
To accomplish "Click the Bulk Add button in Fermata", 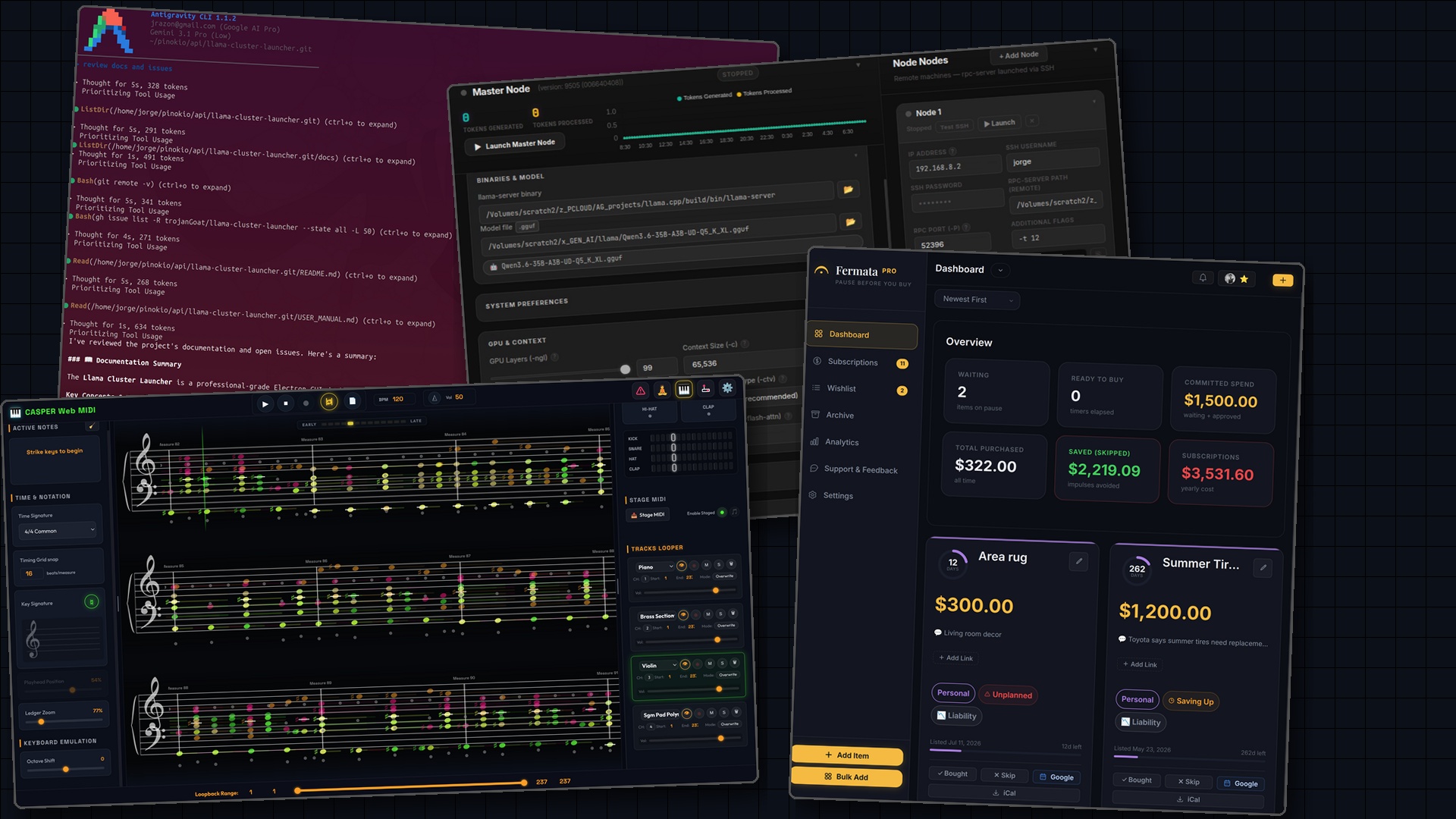I will (x=846, y=777).
